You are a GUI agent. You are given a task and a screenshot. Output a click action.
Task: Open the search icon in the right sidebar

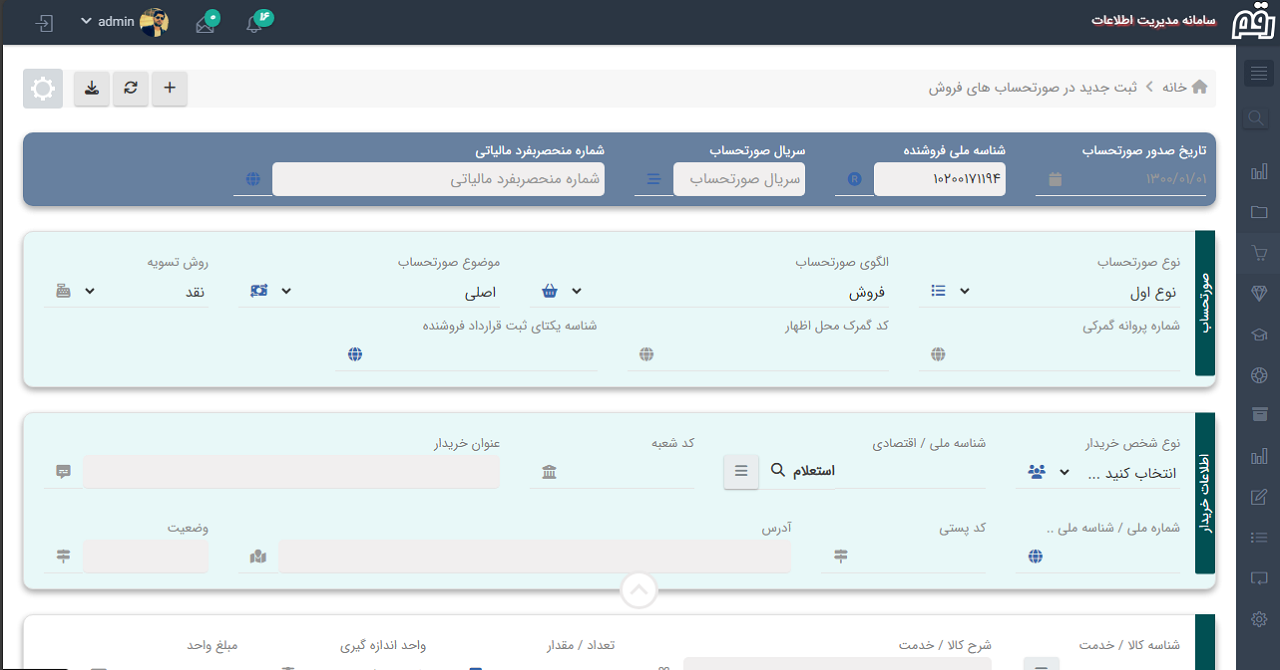point(1256,117)
